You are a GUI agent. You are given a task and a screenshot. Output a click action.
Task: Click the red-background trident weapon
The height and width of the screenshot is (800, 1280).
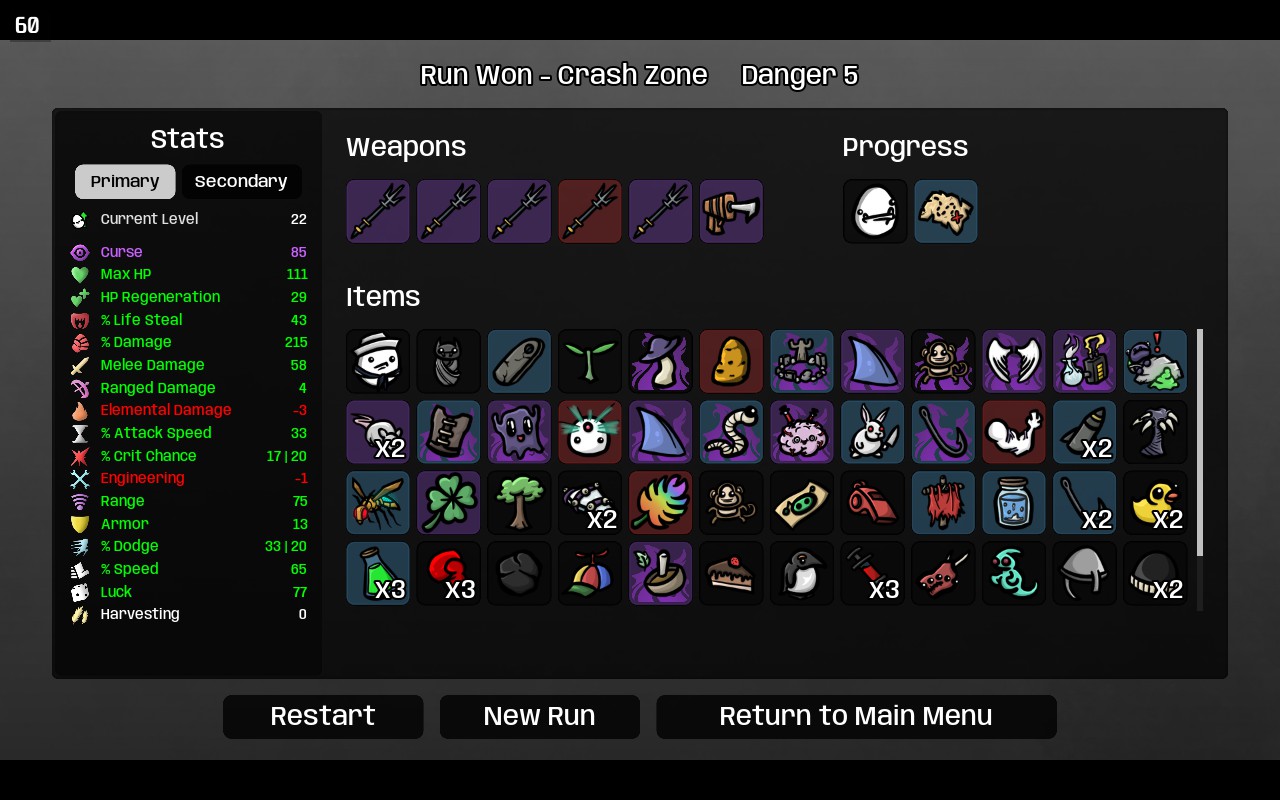tap(590, 211)
